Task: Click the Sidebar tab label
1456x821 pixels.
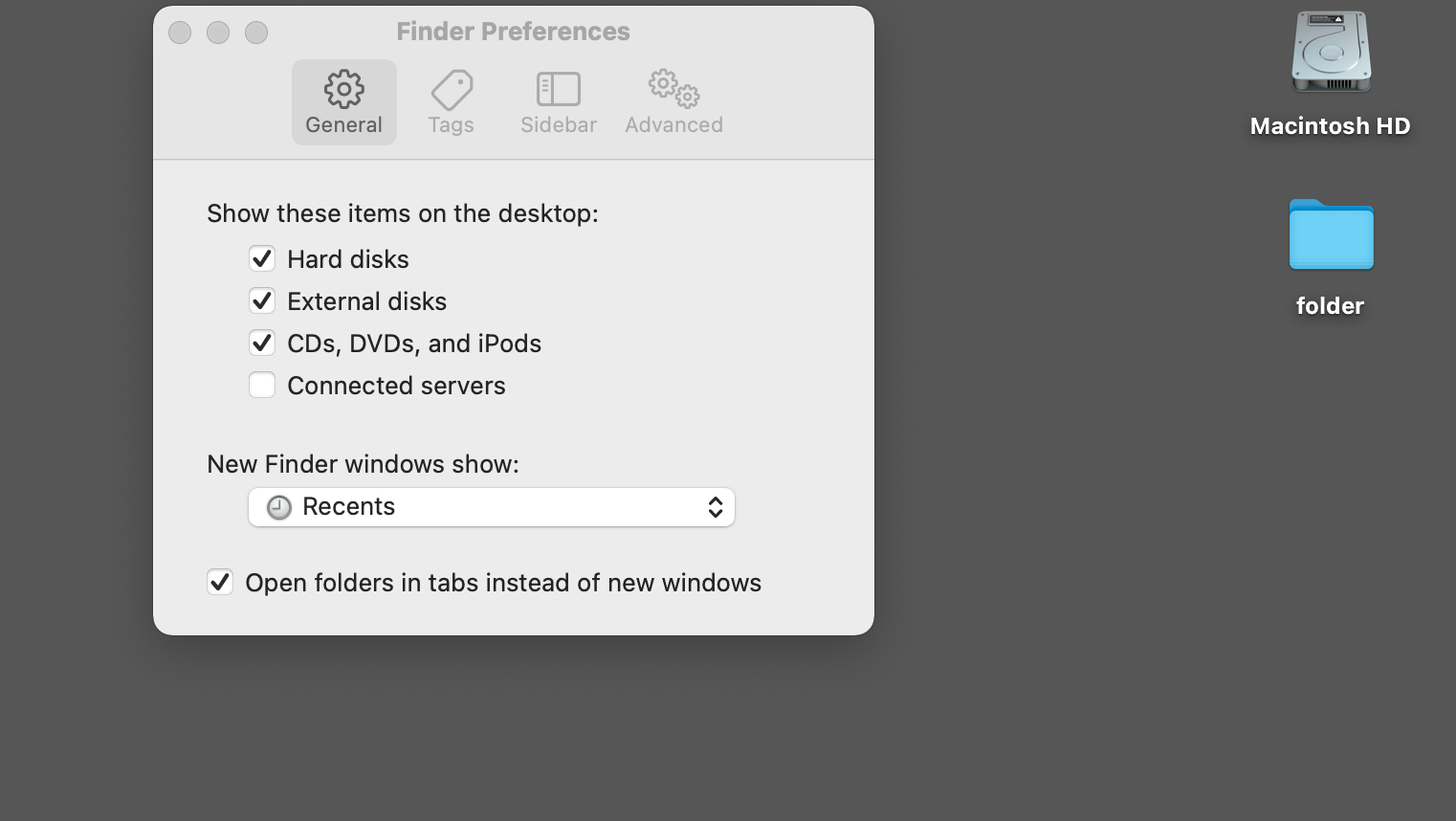Action: [x=558, y=125]
